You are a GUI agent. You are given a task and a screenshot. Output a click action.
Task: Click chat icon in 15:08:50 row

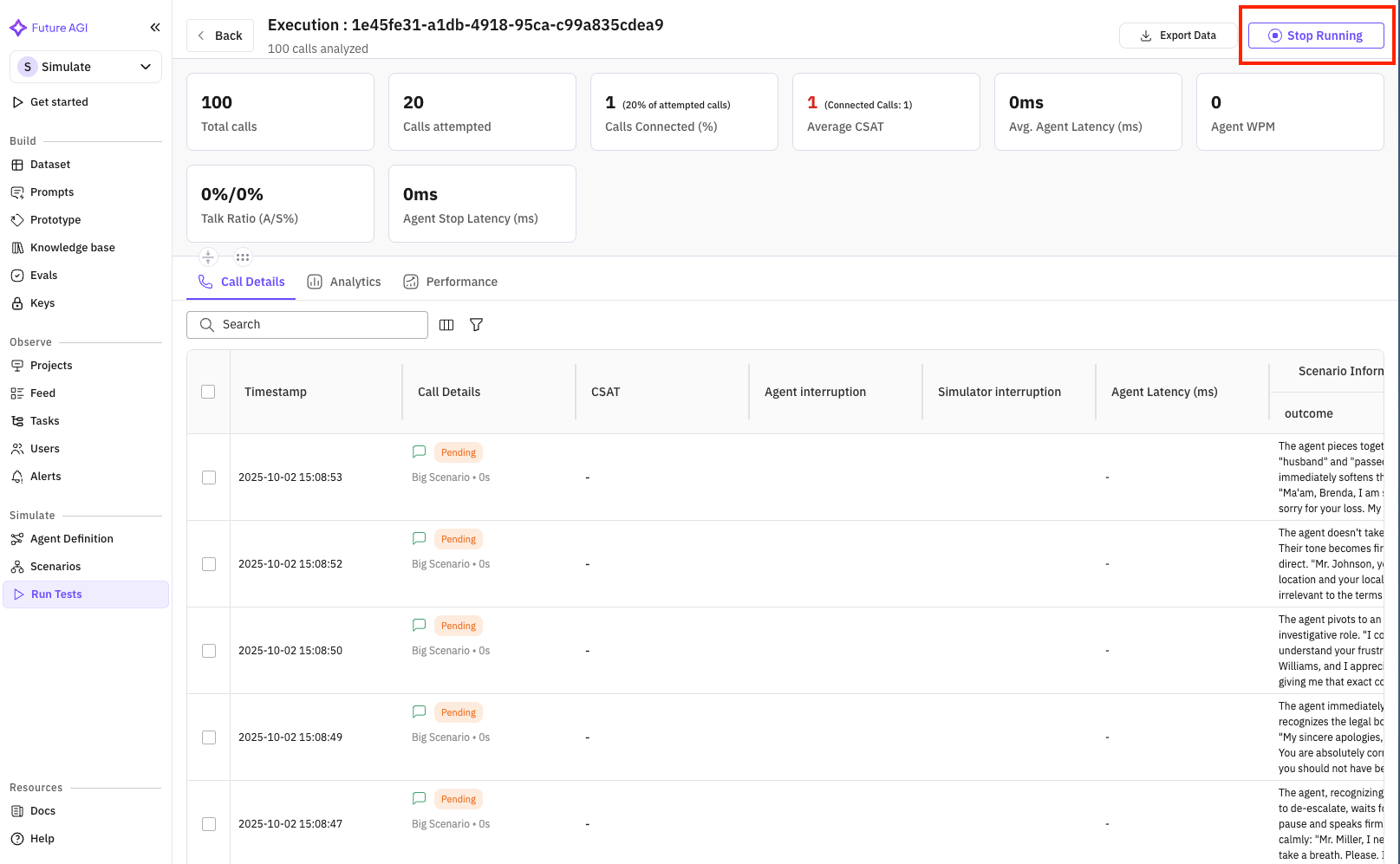pos(420,625)
